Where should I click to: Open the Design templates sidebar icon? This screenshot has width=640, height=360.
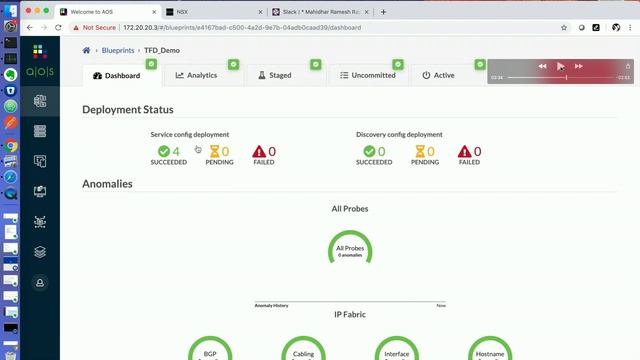point(40,161)
